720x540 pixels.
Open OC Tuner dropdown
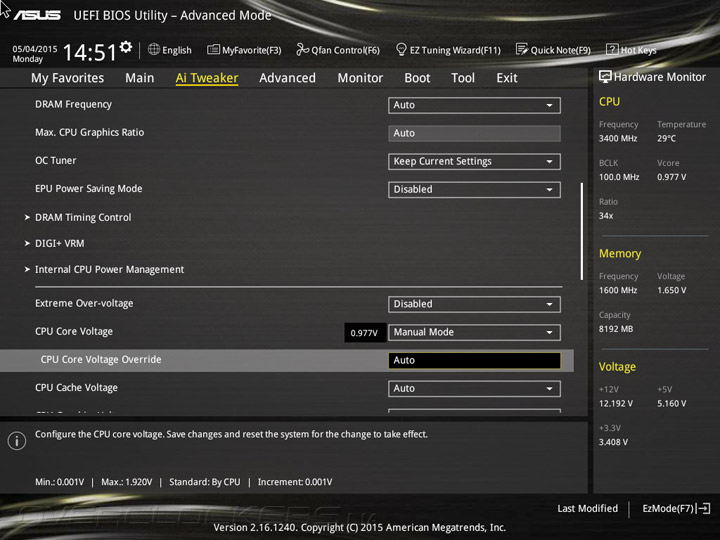coord(474,162)
